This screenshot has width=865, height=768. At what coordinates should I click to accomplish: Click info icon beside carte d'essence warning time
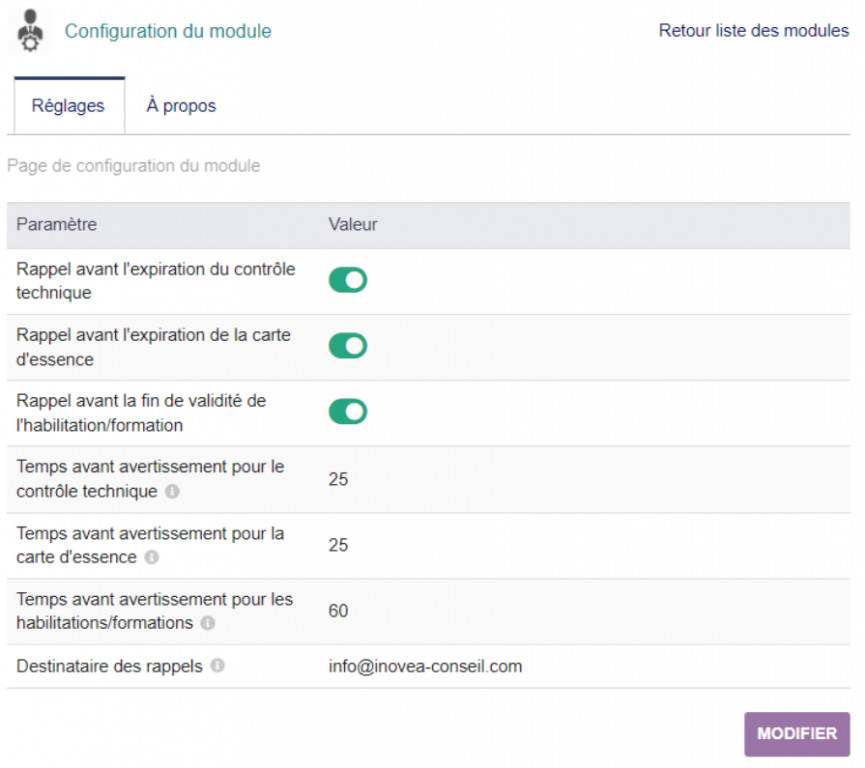[x=151, y=558]
